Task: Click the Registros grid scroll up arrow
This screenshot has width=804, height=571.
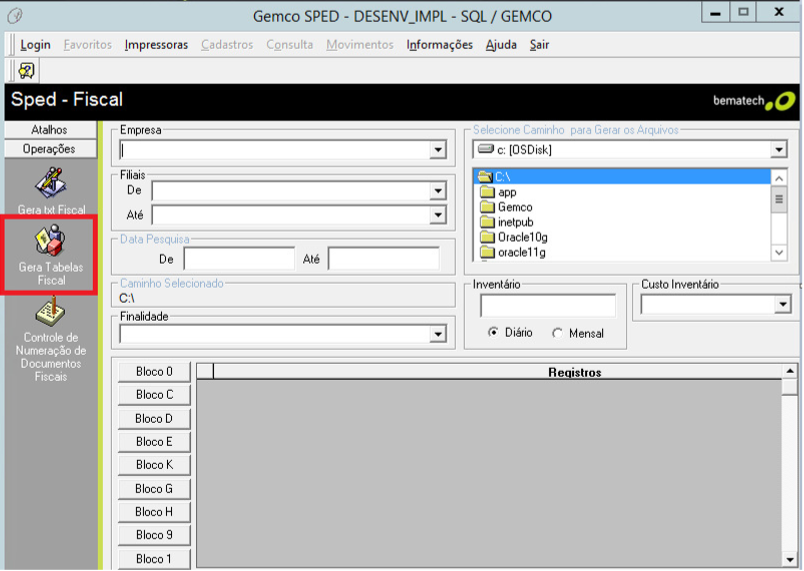Action: click(790, 371)
